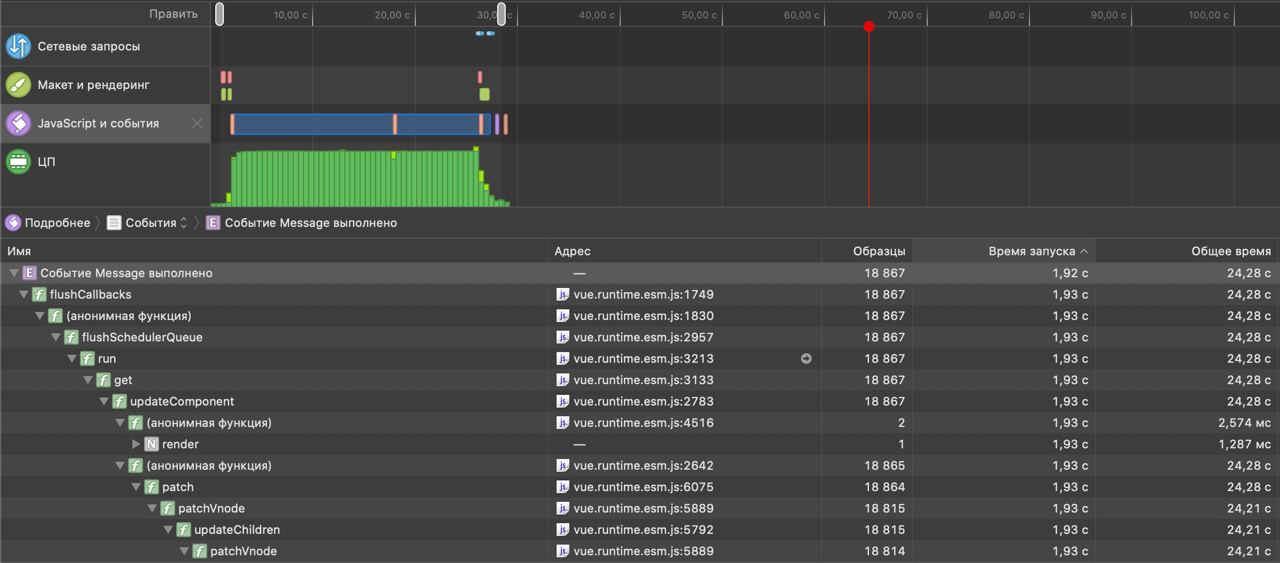1280x563 pixels.
Task: Click the function icon next to flushSchedulerQueue
Action: pos(71,337)
